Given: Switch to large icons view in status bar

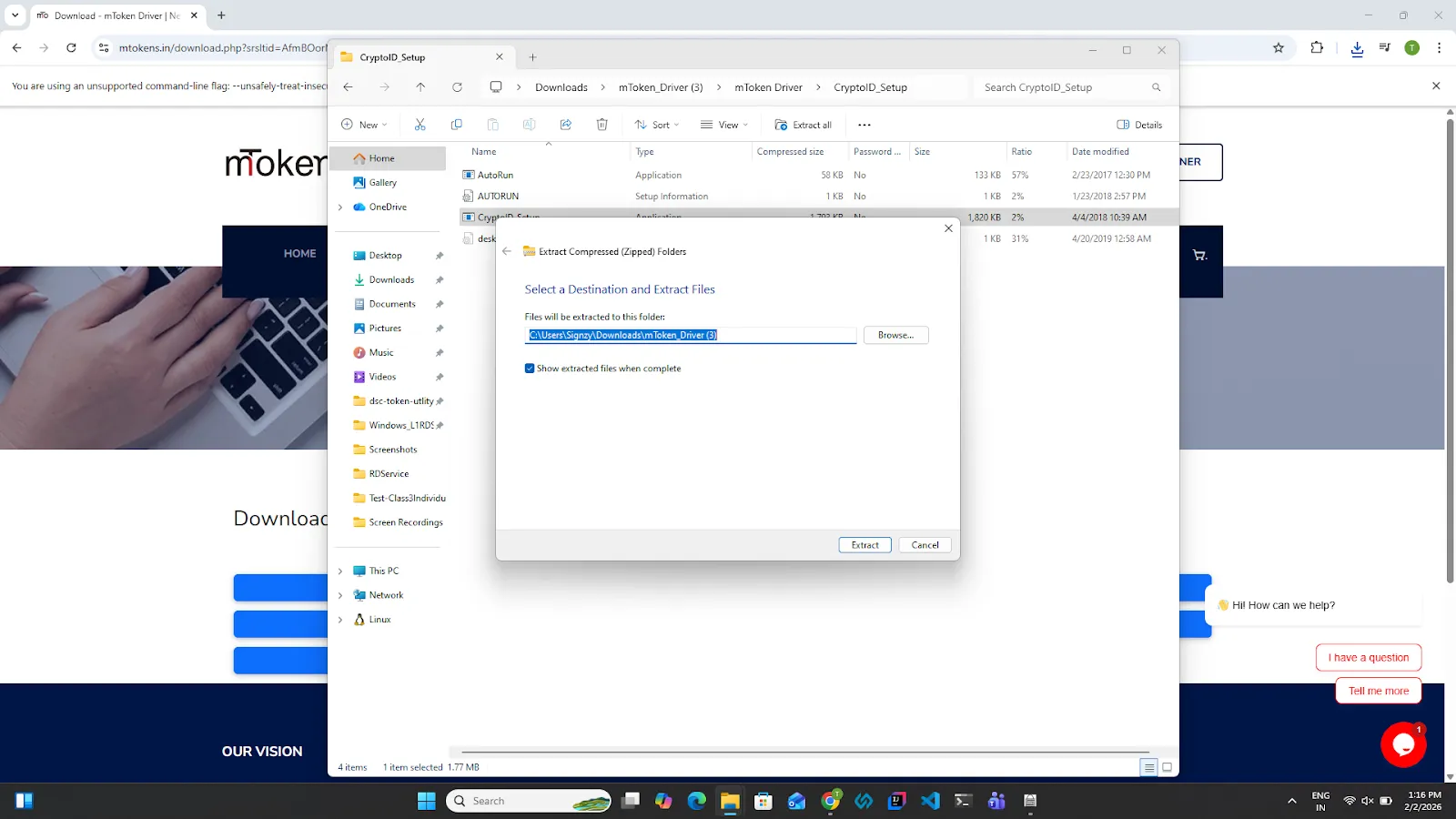Looking at the screenshot, I should coord(1167,767).
